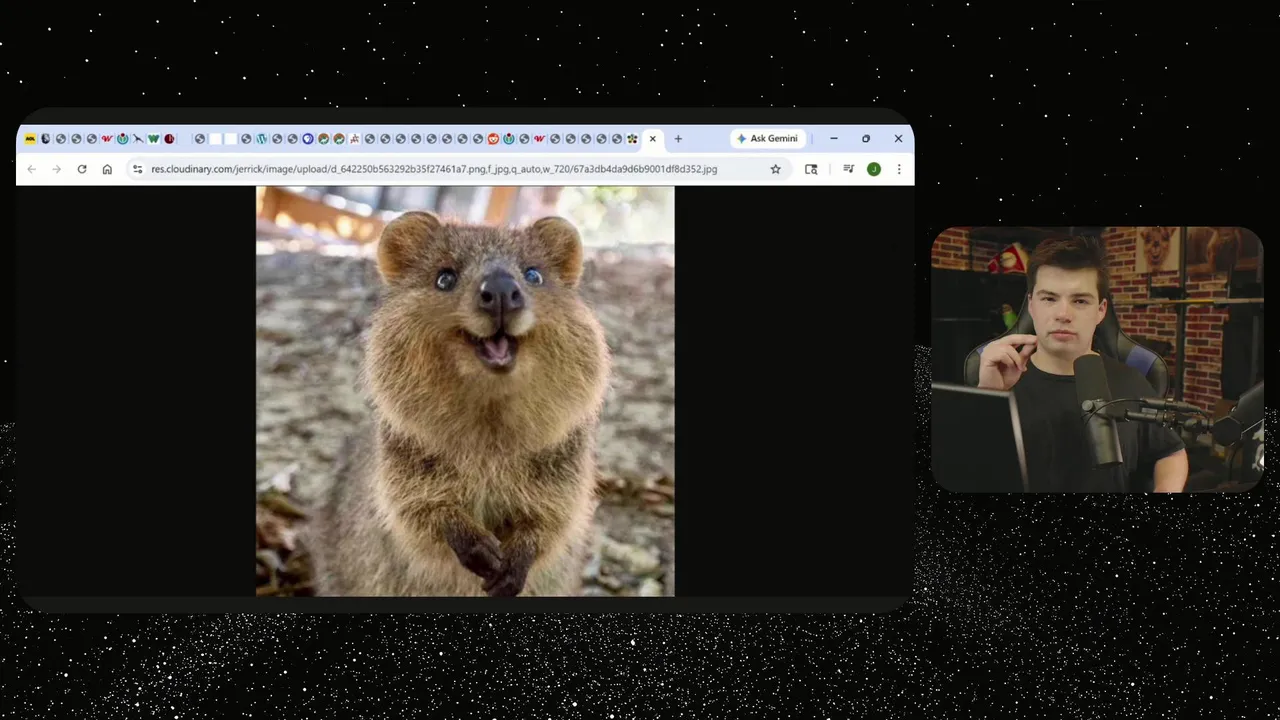Restore down the Chrome window

[866, 139]
